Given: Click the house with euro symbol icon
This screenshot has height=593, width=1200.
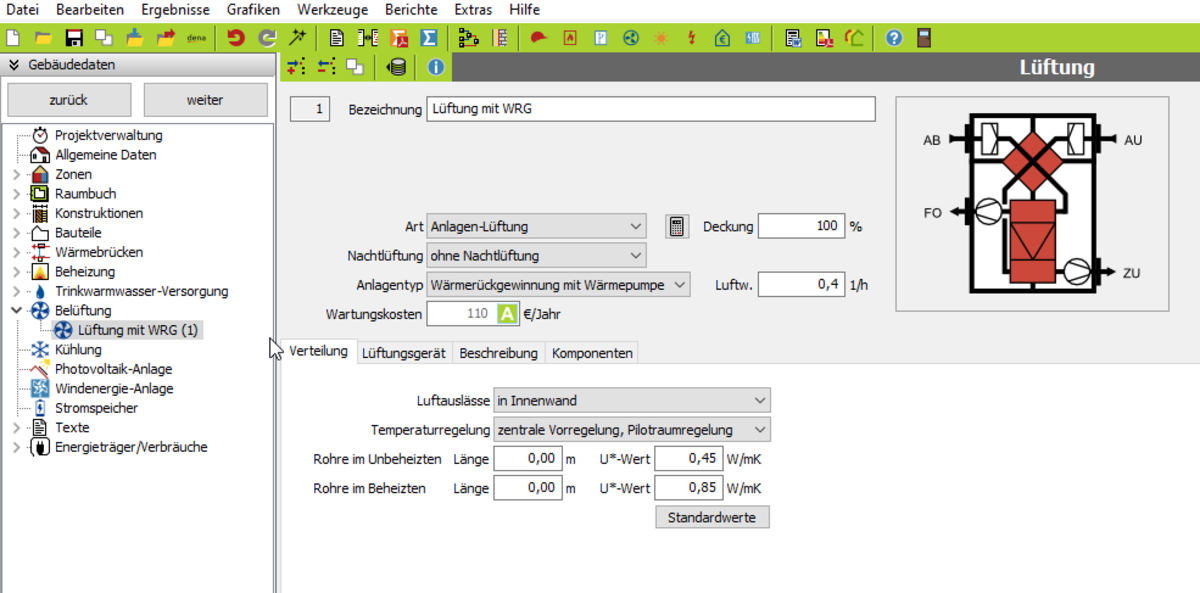Looking at the screenshot, I should click(723, 38).
